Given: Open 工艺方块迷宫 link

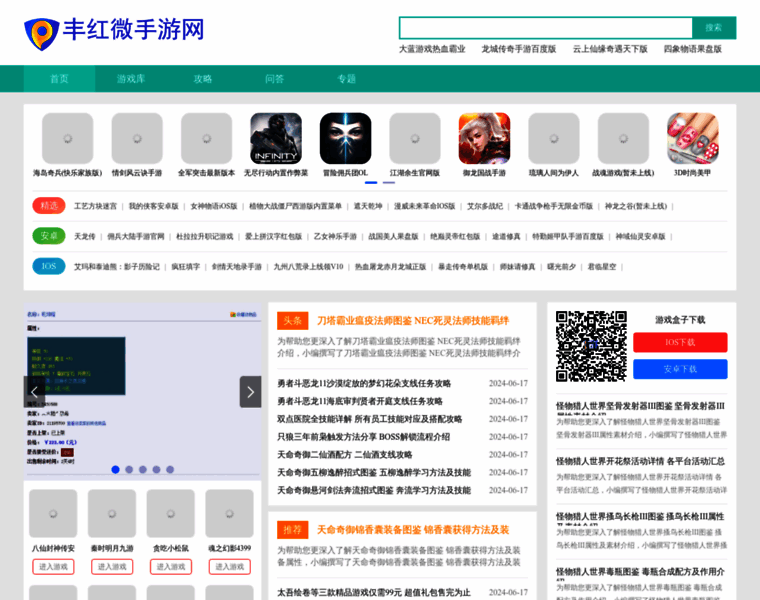Looking at the screenshot, I should pos(95,206).
